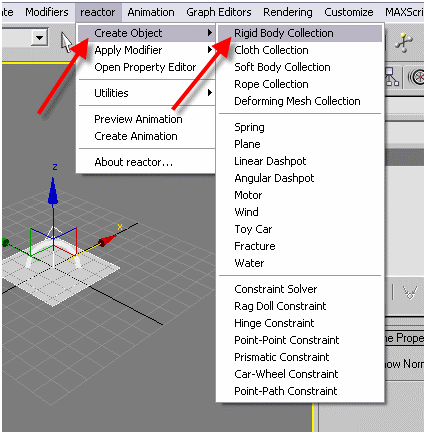Open the Animation menu
This screenshot has height=434, width=426.
[x=151, y=12]
